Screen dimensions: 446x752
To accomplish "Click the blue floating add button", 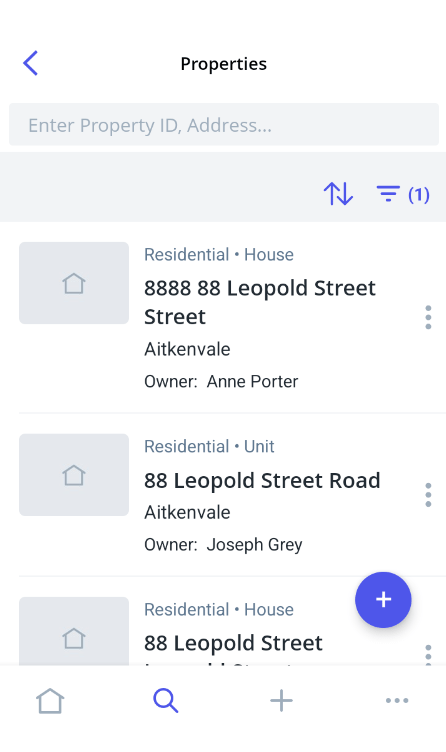I will (x=383, y=599).
